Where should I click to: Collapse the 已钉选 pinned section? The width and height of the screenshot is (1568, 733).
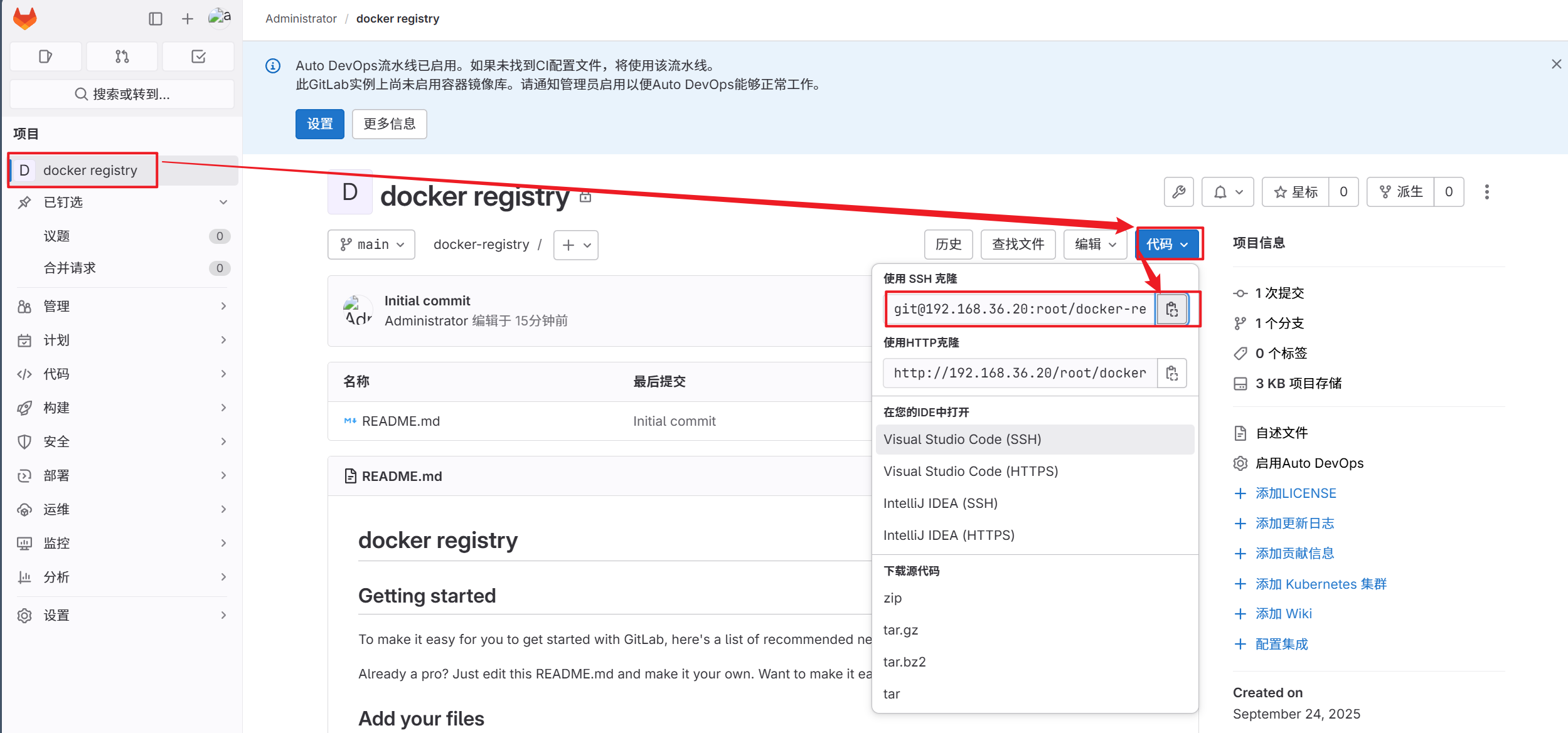(223, 202)
